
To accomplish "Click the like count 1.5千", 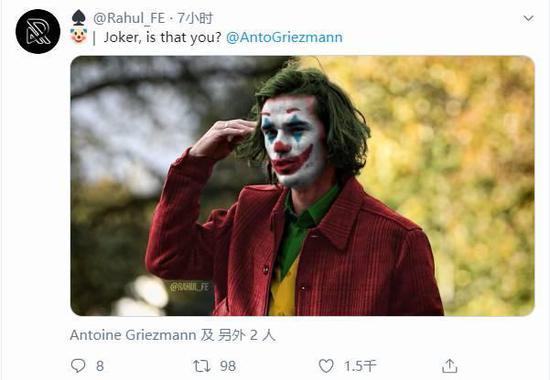I will click(x=360, y=366).
